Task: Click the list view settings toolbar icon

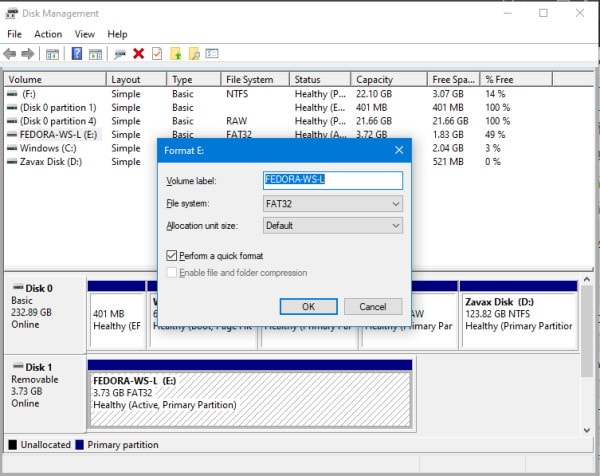Action: pos(212,53)
